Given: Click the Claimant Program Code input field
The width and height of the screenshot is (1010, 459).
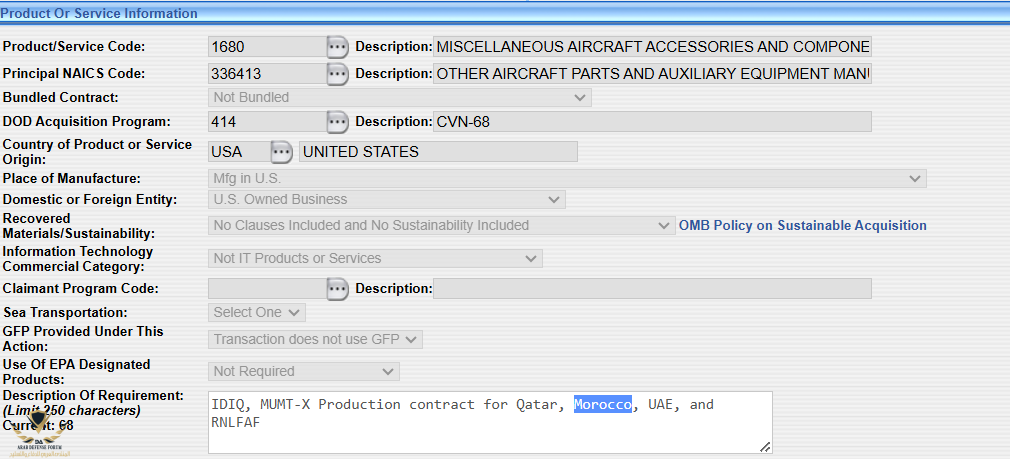Looking at the screenshot, I should point(266,289).
